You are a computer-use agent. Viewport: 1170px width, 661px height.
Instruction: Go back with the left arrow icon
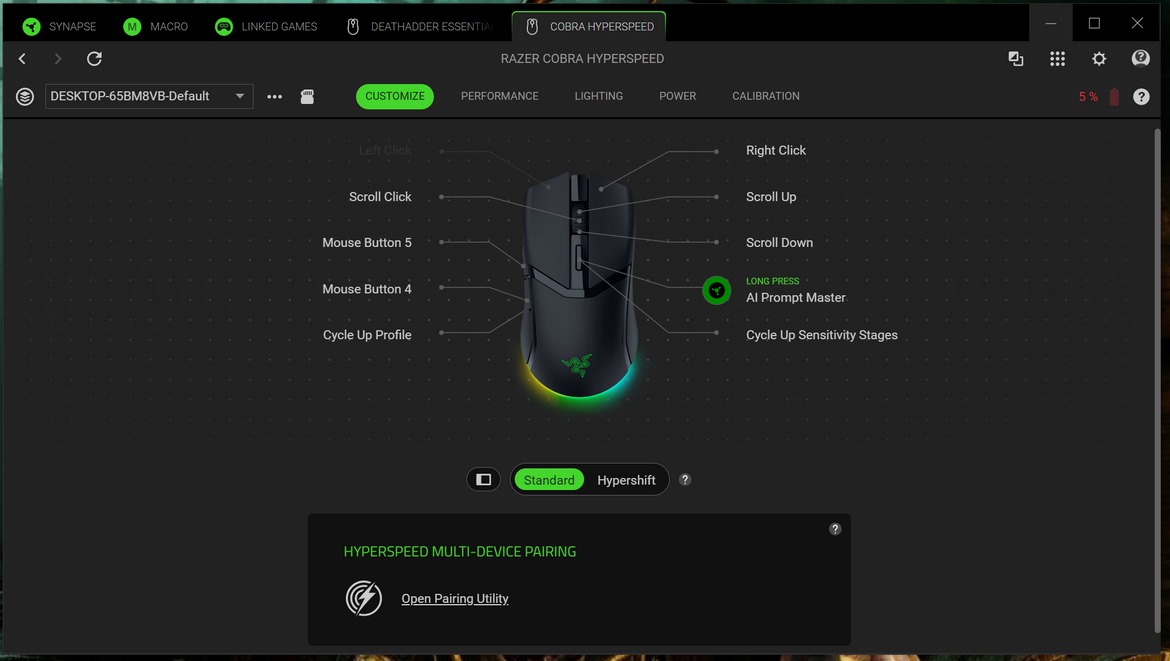coord(22,59)
